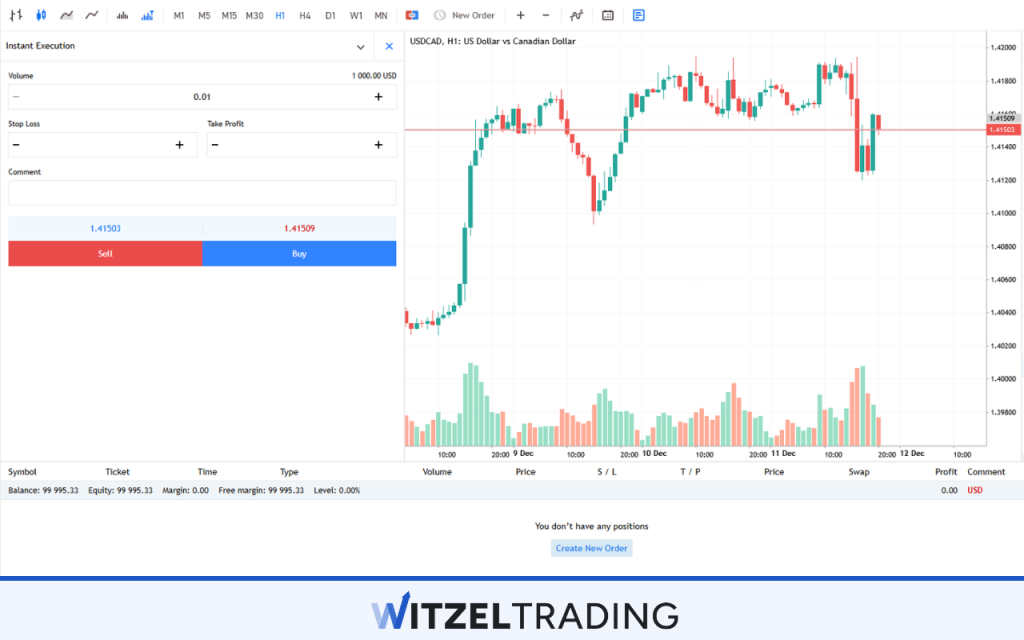Image resolution: width=1024 pixels, height=640 pixels.
Task: Select the line chart type icon
Action: (90, 15)
